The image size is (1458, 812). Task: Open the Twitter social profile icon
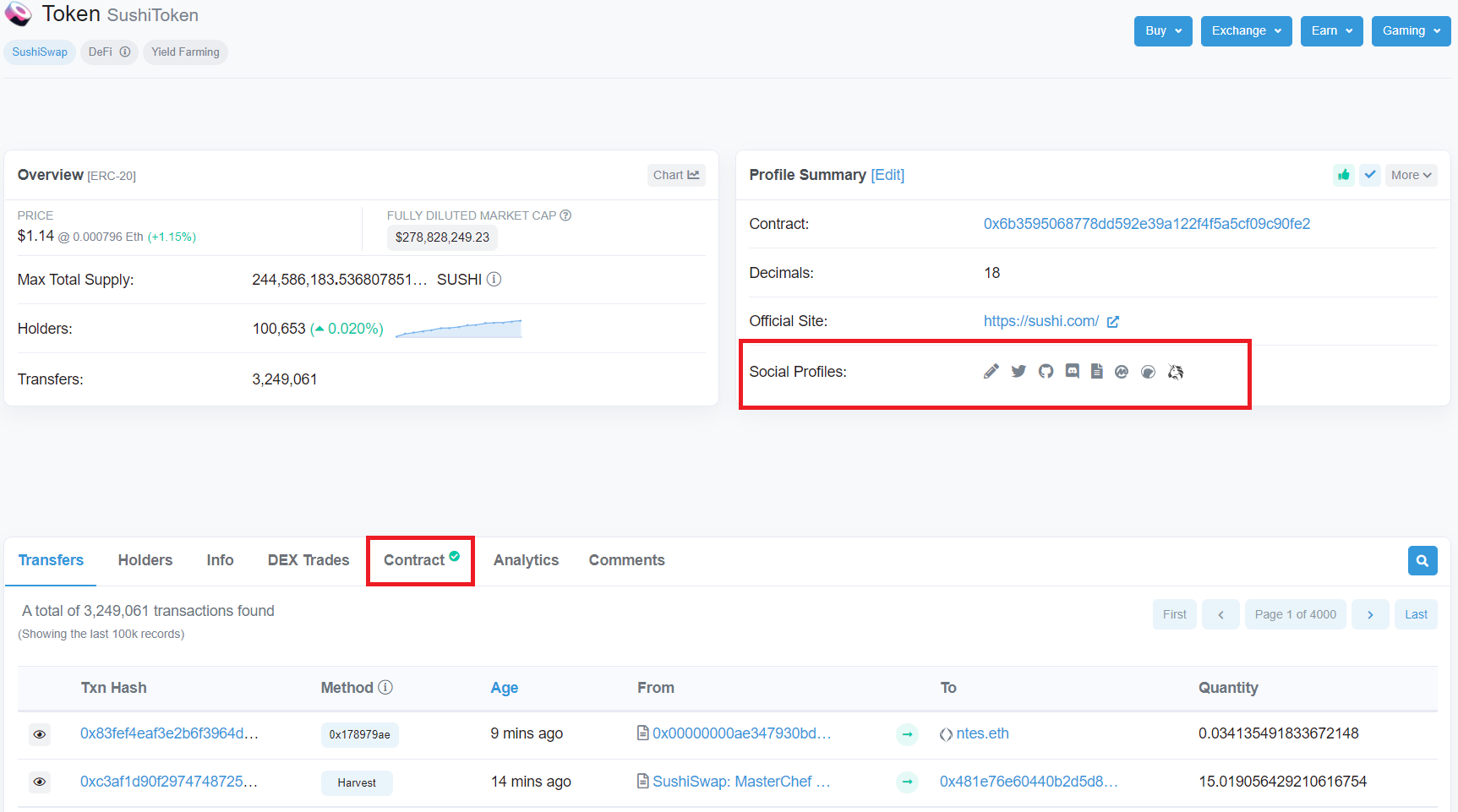pyautogui.click(x=1018, y=372)
